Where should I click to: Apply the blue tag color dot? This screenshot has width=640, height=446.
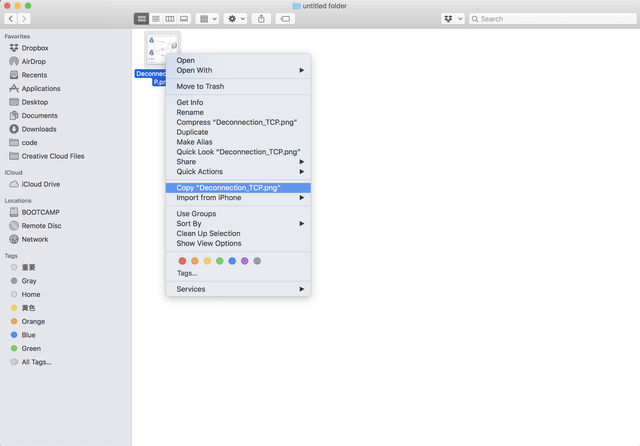pyautogui.click(x=232, y=261)
